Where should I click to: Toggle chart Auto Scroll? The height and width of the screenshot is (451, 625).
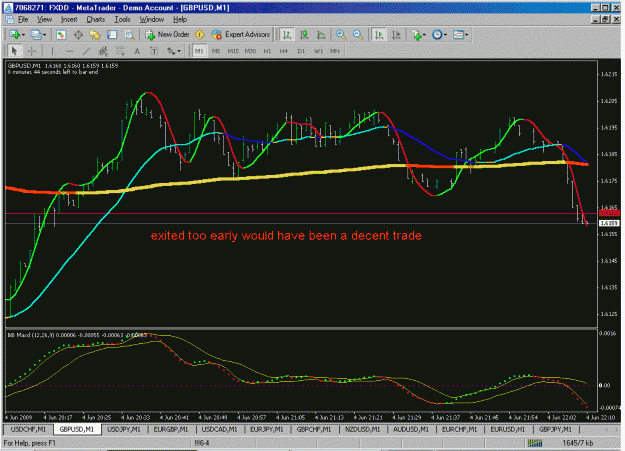tap(379, 35)
